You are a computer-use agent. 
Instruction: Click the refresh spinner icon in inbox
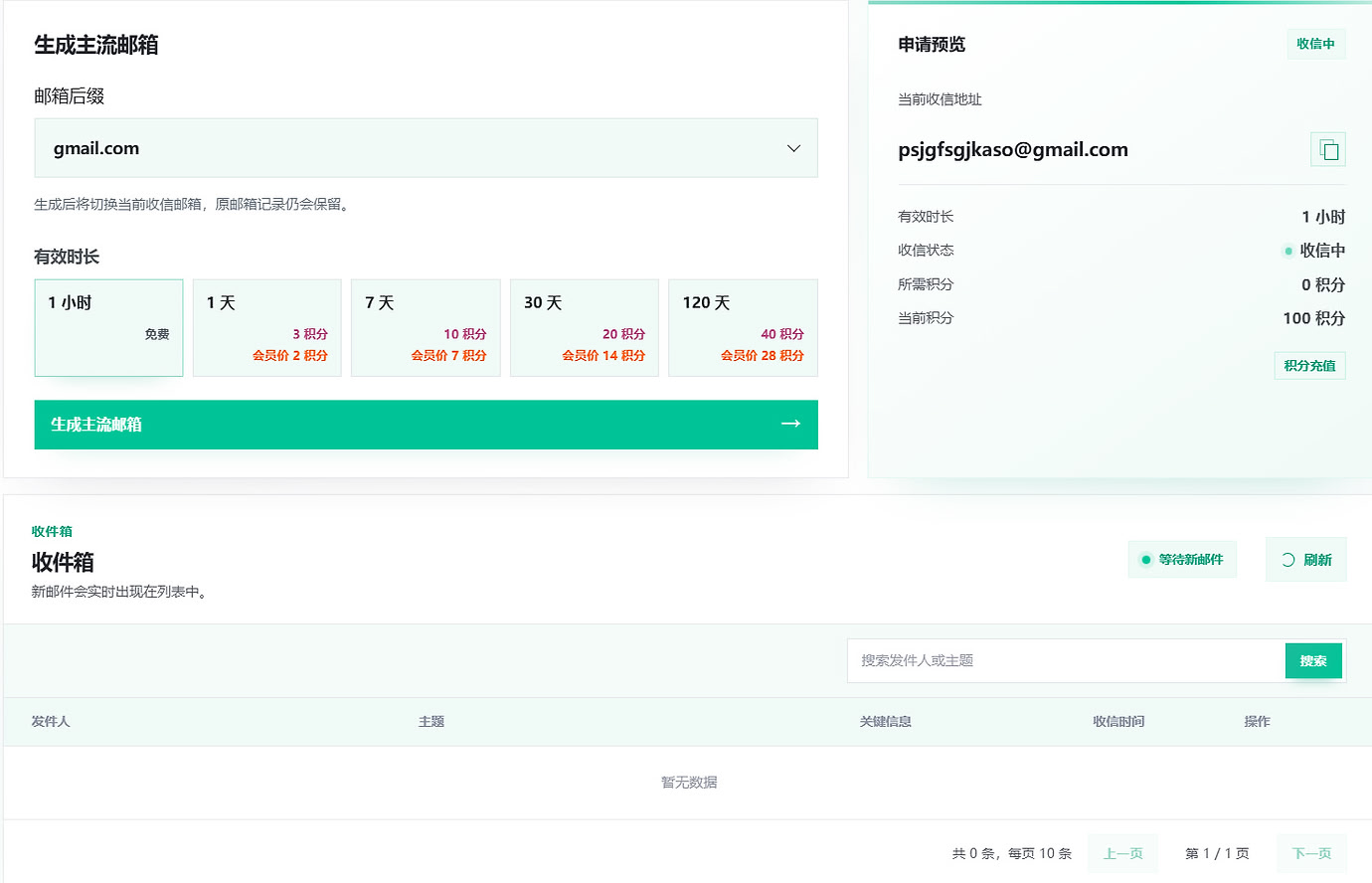(x=1287, y=560)
